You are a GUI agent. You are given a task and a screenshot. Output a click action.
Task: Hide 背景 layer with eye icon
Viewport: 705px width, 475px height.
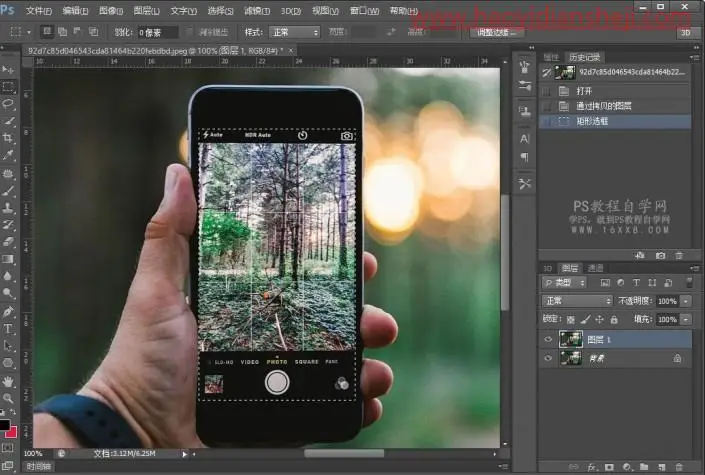(548, 358)
